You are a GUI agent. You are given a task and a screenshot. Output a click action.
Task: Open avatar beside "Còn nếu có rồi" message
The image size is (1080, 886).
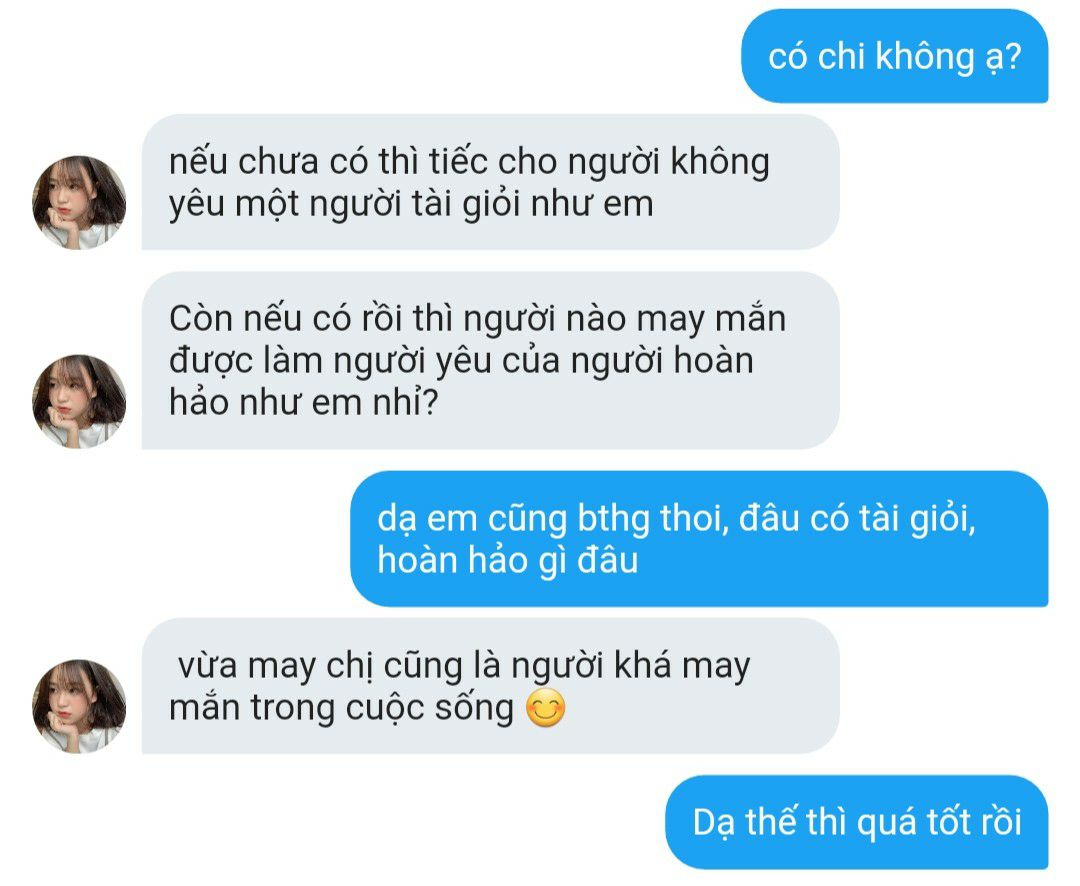79,402
